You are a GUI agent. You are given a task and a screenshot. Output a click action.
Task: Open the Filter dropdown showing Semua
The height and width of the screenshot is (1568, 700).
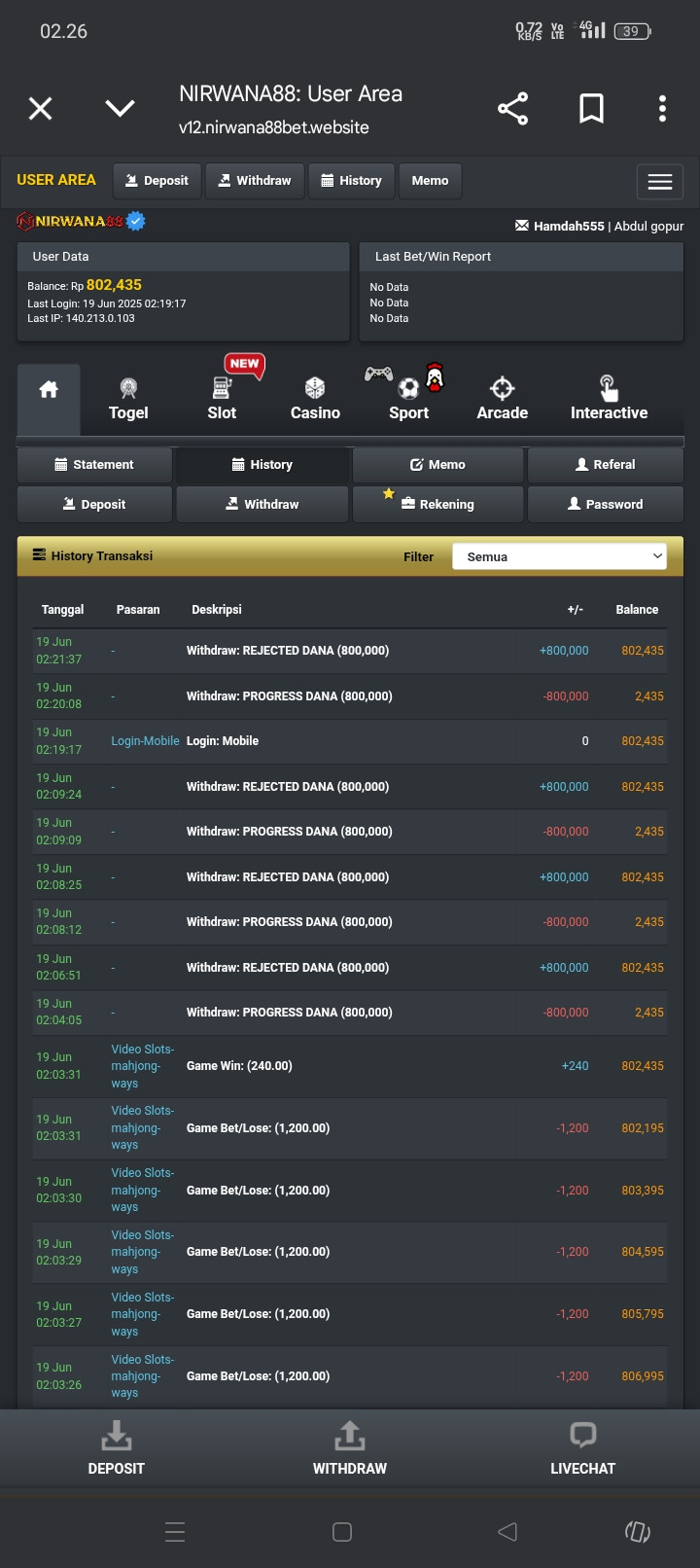[559, 556]
